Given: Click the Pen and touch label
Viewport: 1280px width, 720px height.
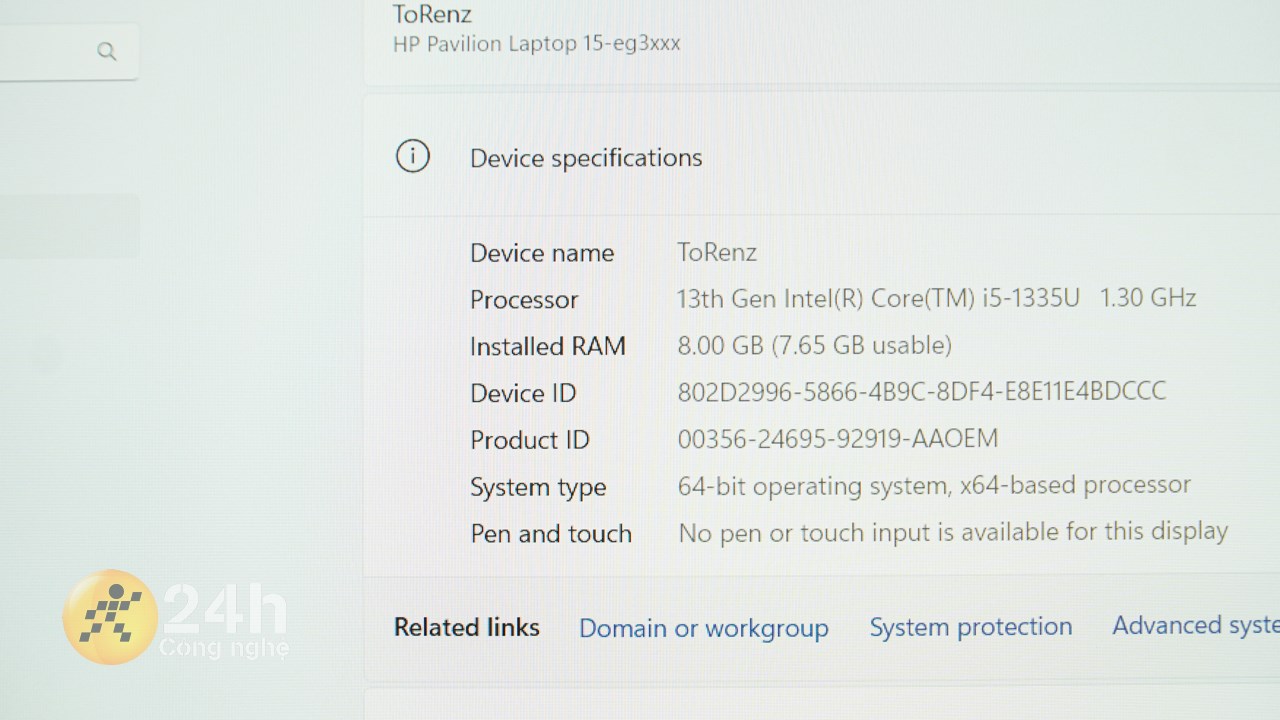Looking at the screenshot, I should pyautogui.click(x=551, y=534).
